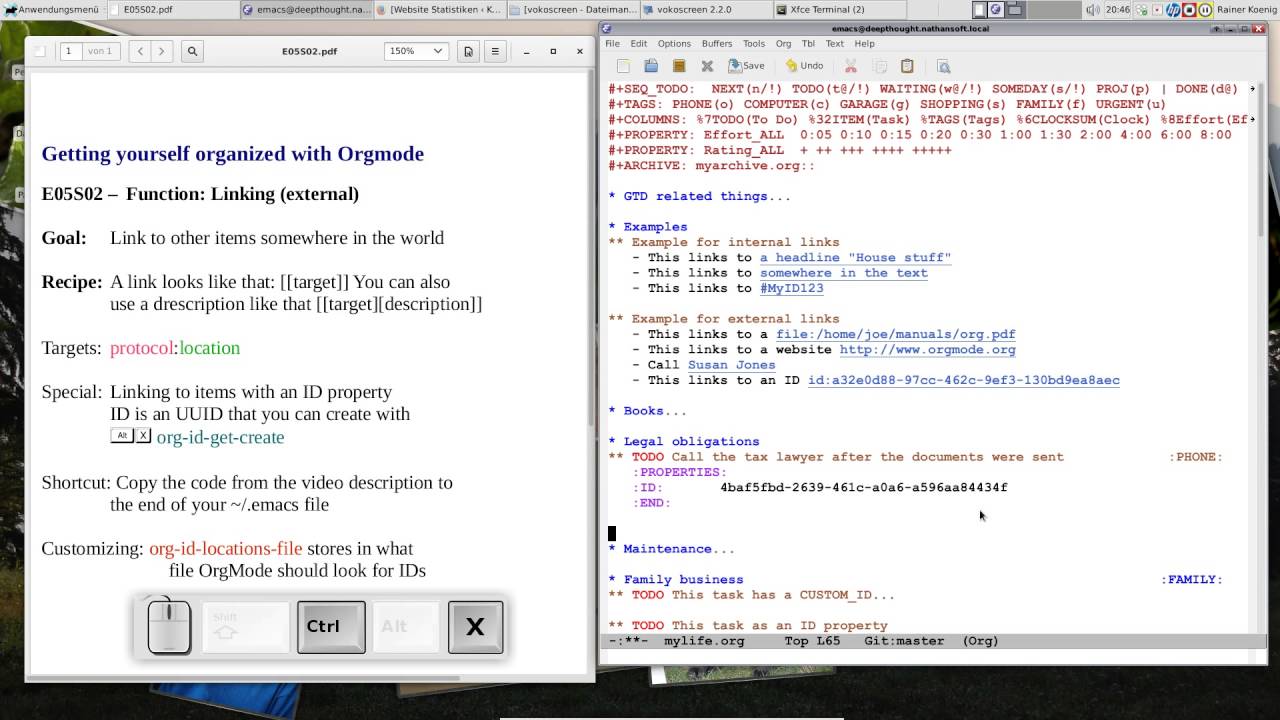Click the discard-buffer X icon in Emacs toolbar
This screenshot has width=1280, height=720.
click(707, 66)
